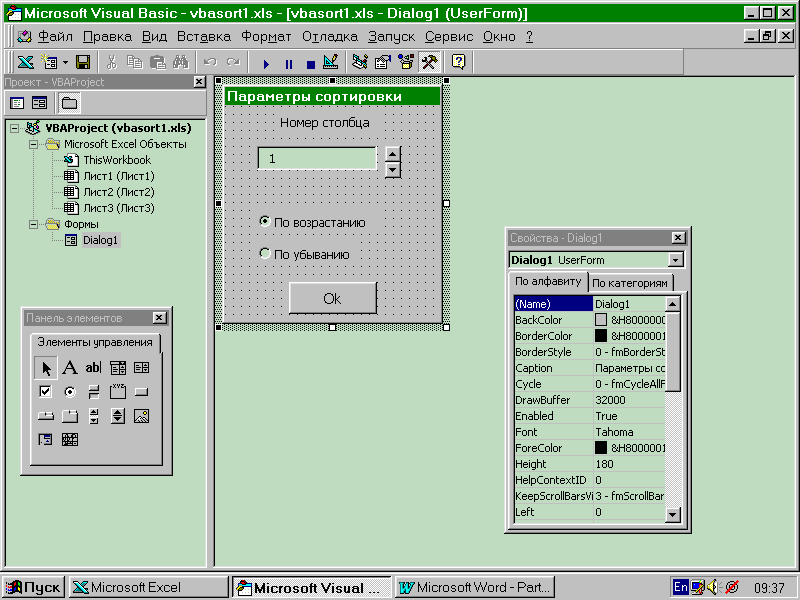The height and width of the screenshot is (600, 800).
Task: Open the Правка menu
Action: [x=107, y=36]
